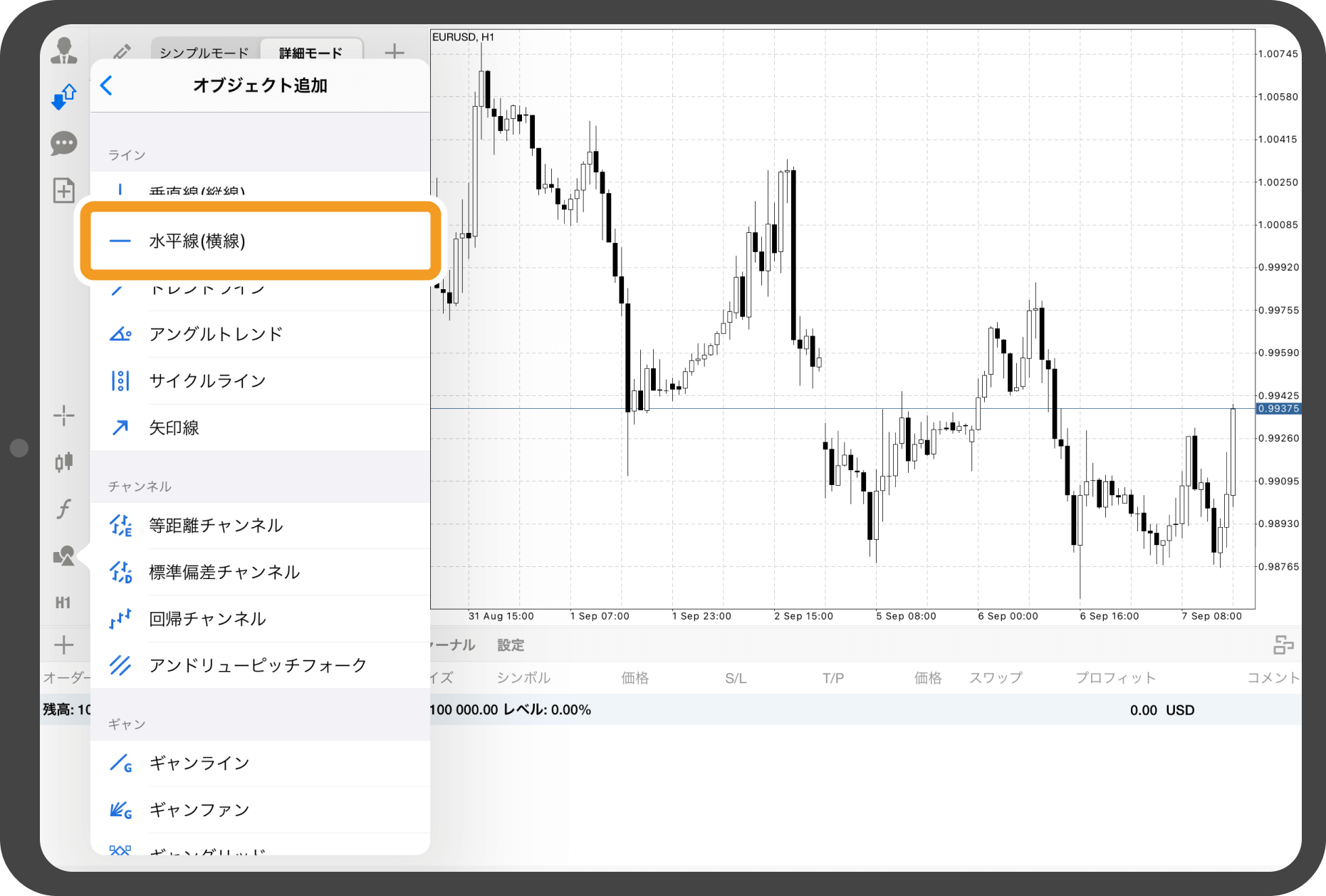Select 回帰チャンネル object
This screenshot has width=1326, height=896.
260,619
